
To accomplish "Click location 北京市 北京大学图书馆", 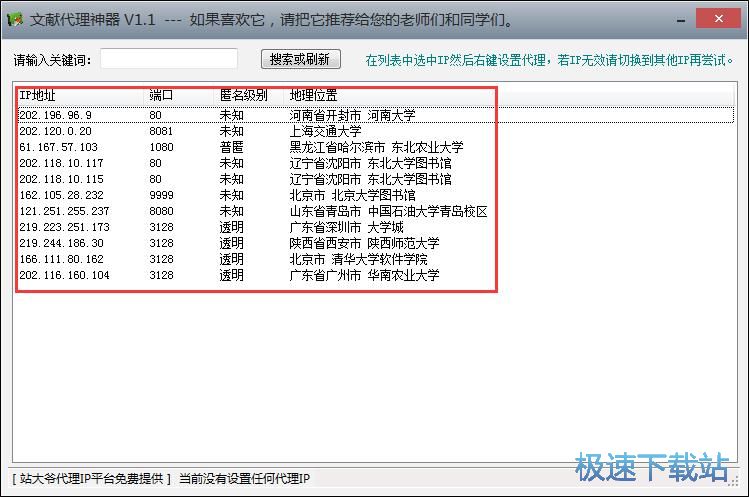I will tap(353, 195).
